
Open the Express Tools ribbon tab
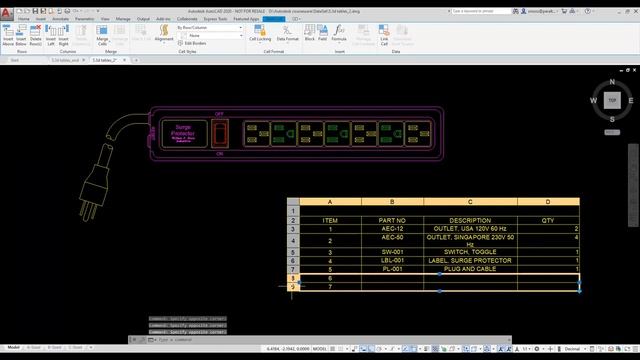pos(215,19)
